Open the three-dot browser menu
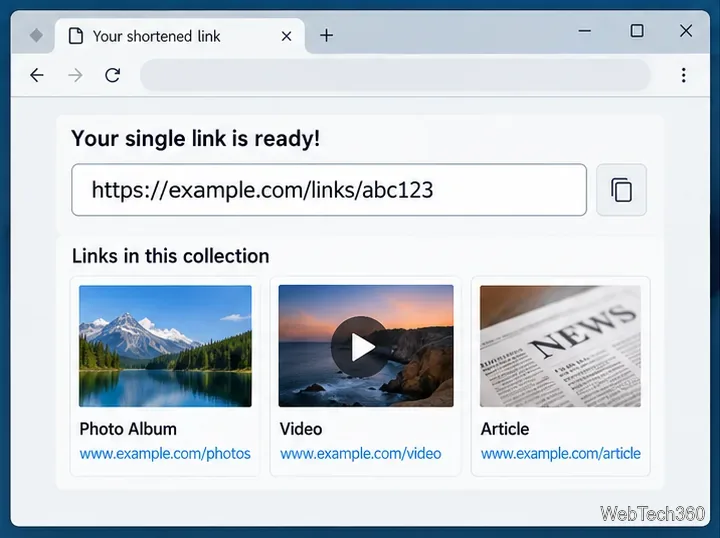This screenshot has width=720, height=538. pyautogui.click(x=684, y=75)
